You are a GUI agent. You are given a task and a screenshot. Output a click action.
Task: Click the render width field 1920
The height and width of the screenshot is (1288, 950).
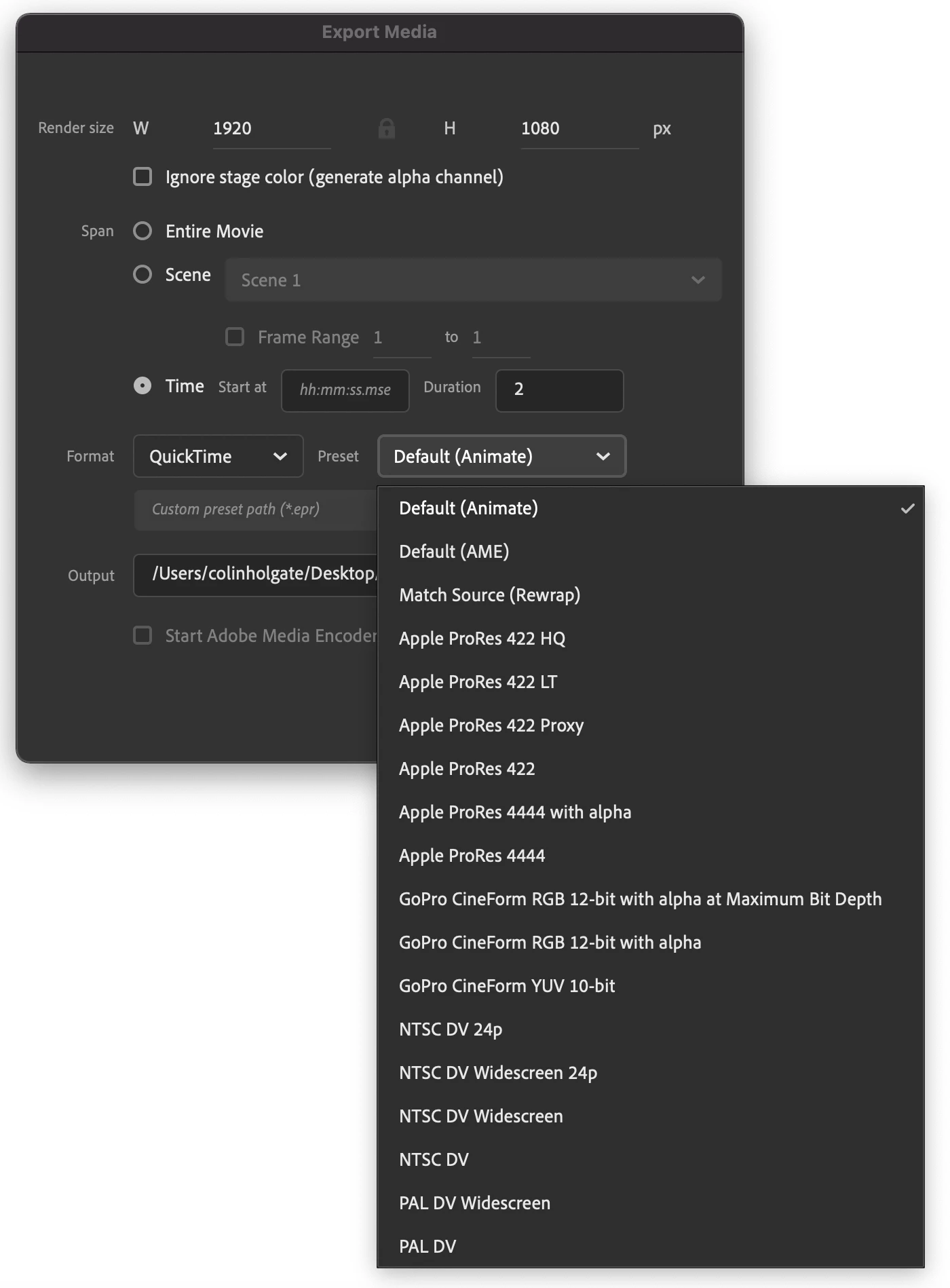[x=271, y=129]
